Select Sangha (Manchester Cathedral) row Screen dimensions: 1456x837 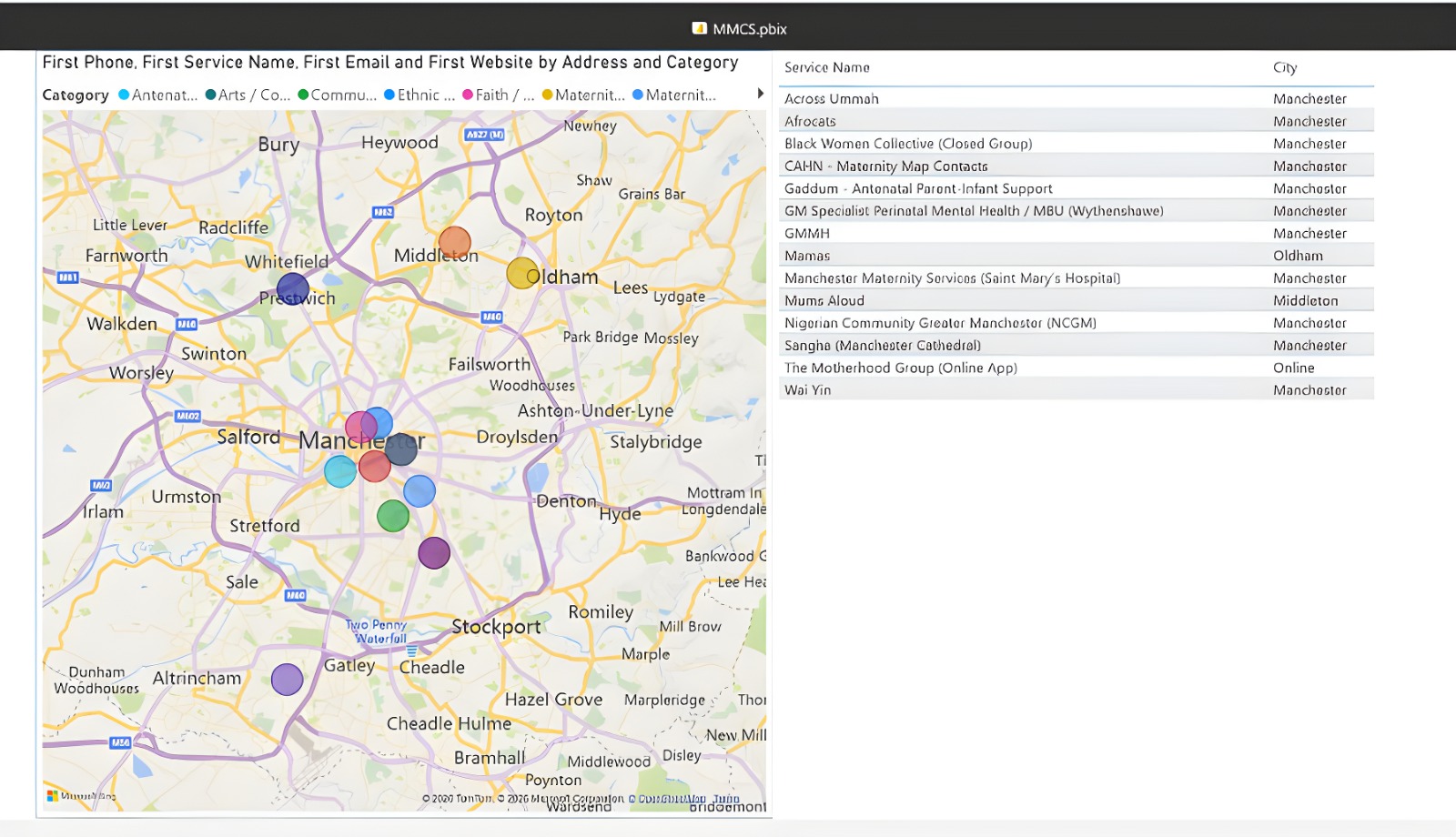tap(1077, 346)
